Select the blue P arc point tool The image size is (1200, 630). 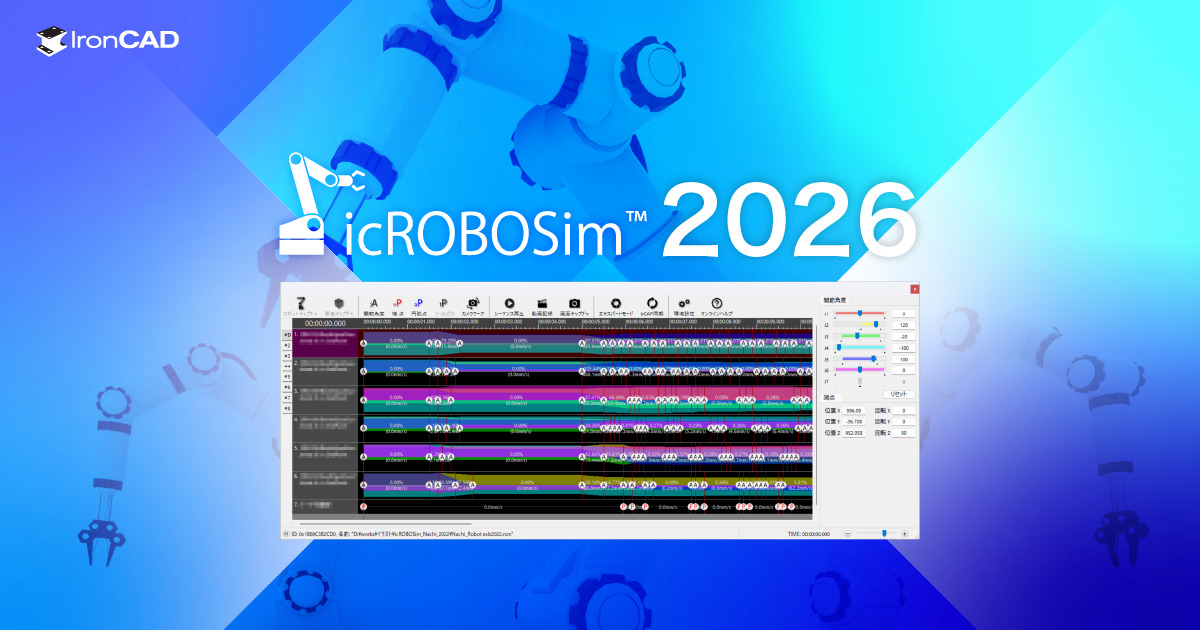(x=418, y=303)
